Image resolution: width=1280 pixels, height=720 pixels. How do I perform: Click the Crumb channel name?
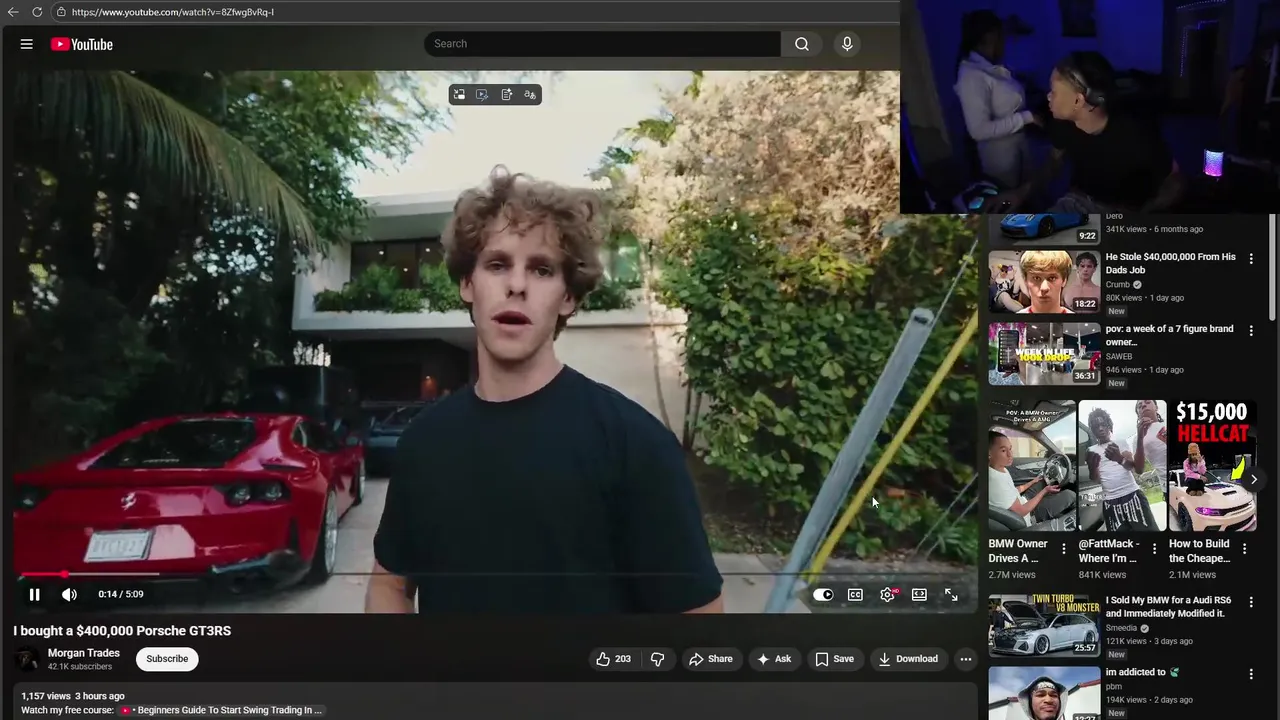click(x=1118, y=285)
